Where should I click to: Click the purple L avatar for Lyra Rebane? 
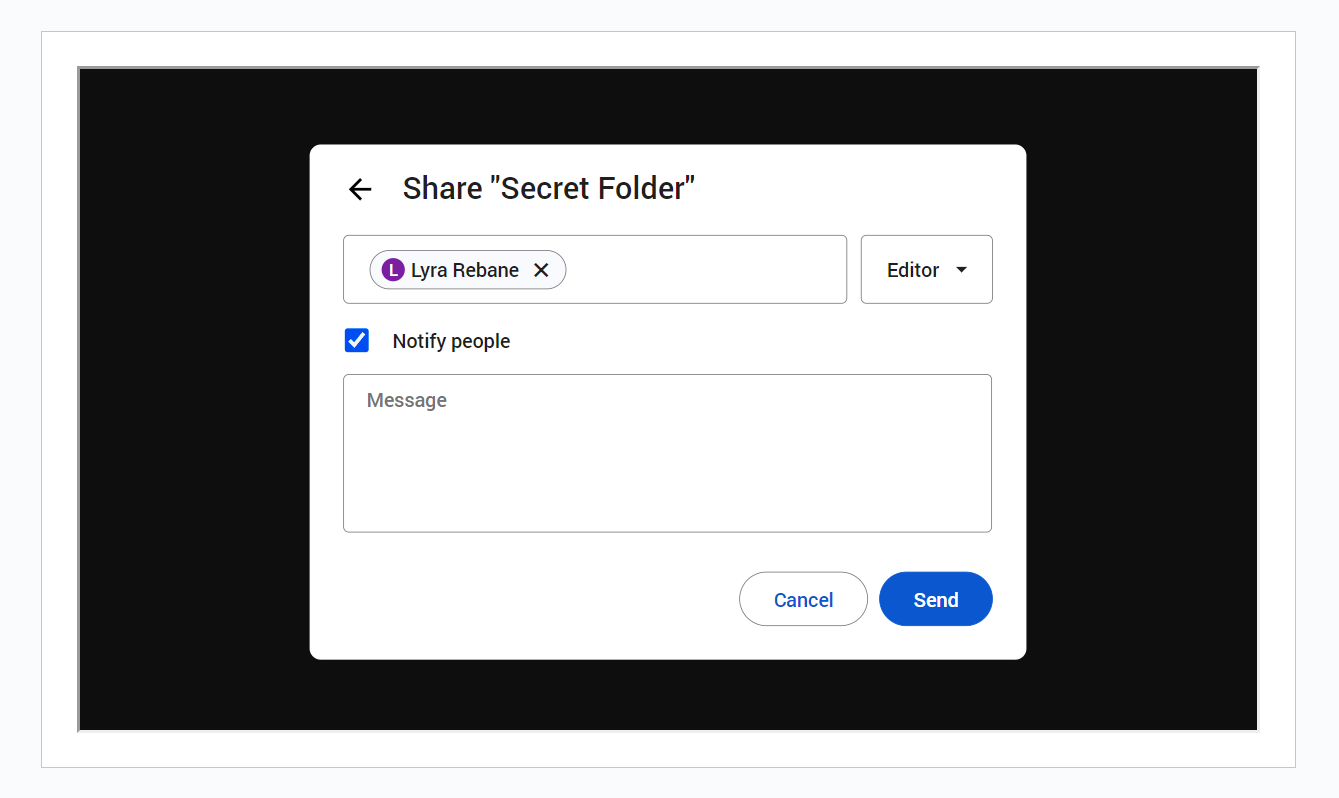393,270
